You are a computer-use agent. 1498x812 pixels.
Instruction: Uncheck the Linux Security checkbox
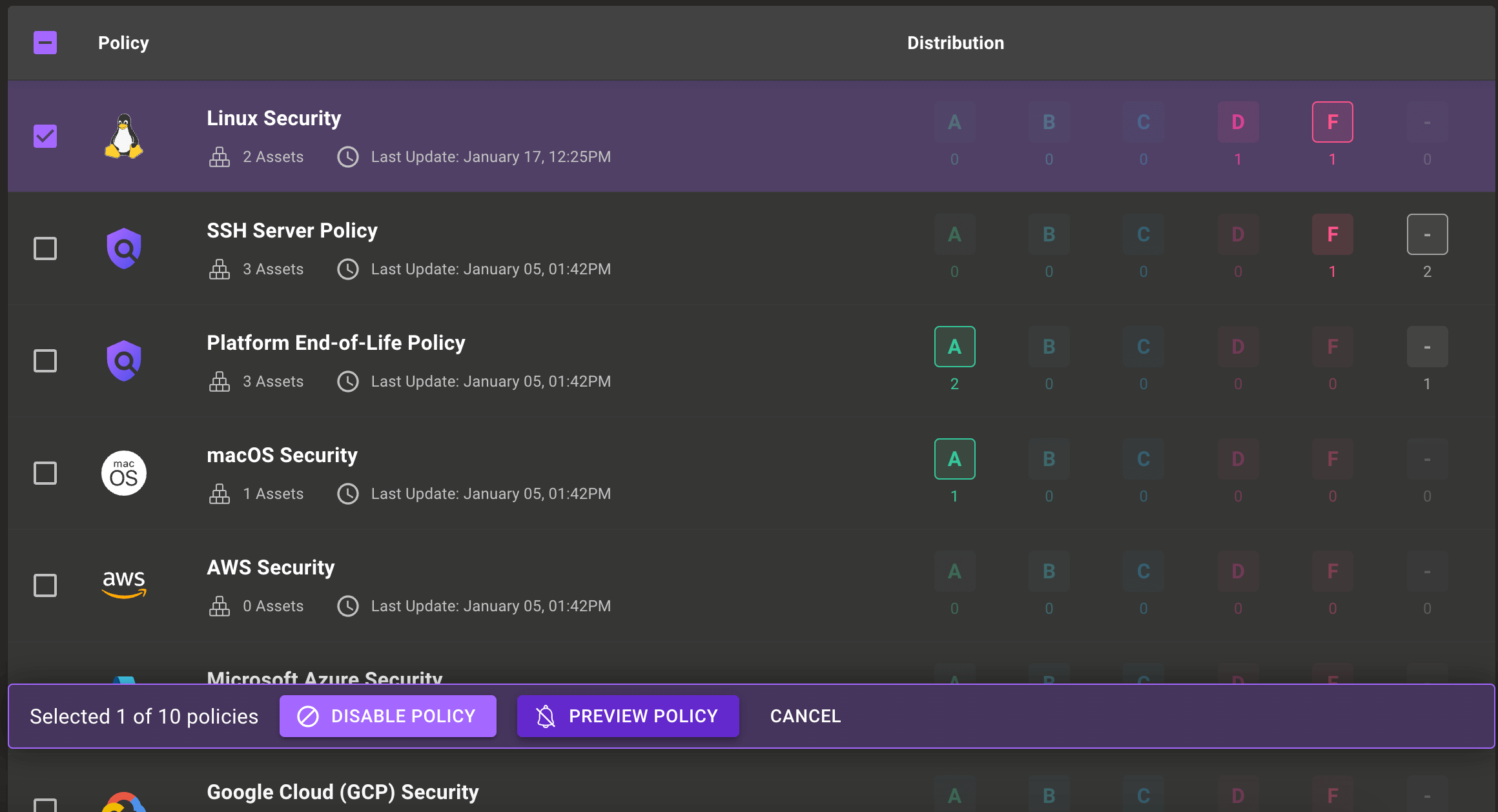click(x=45, y=136)
